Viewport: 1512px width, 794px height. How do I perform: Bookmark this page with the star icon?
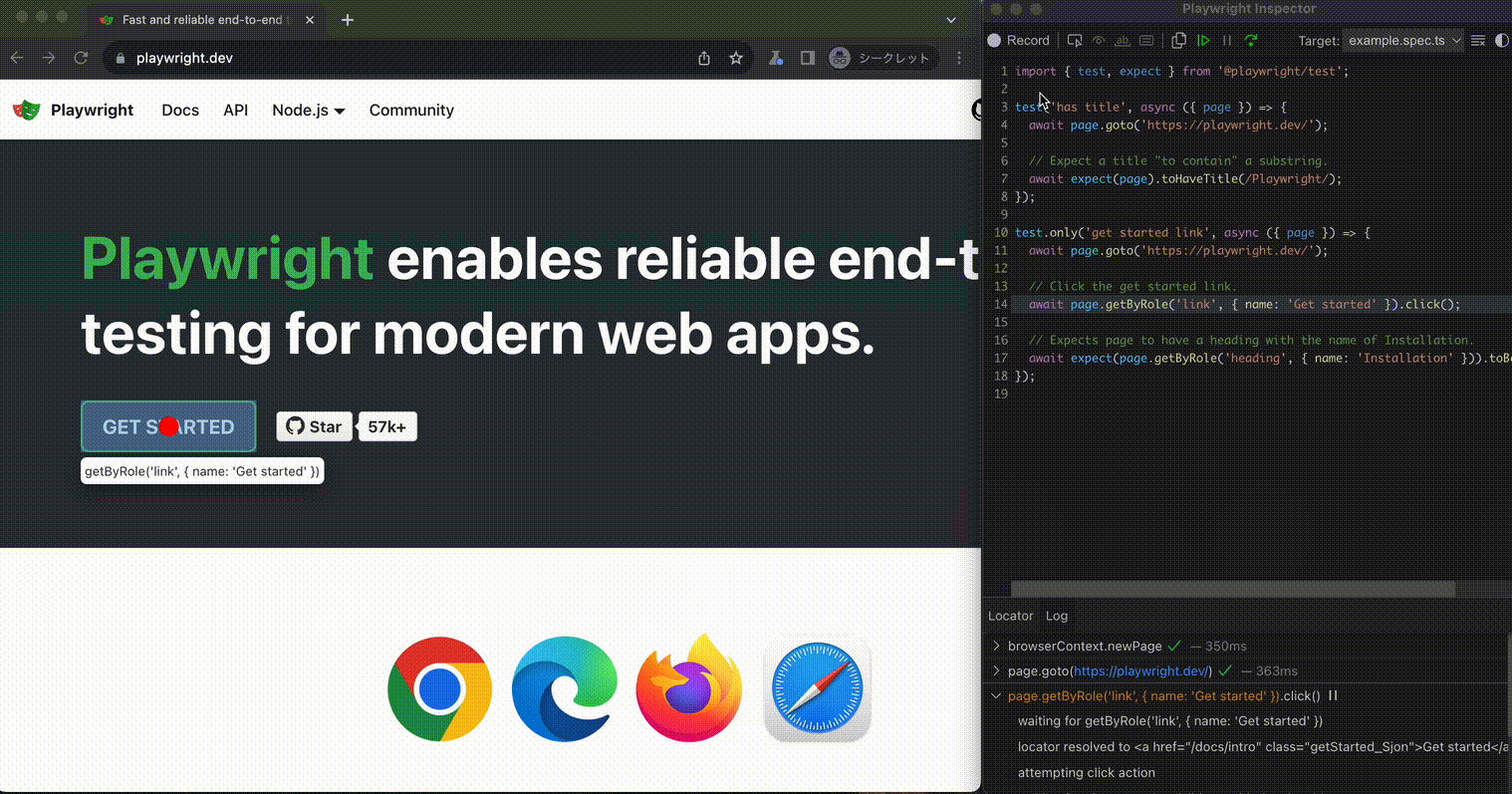(x=736, y=58)
